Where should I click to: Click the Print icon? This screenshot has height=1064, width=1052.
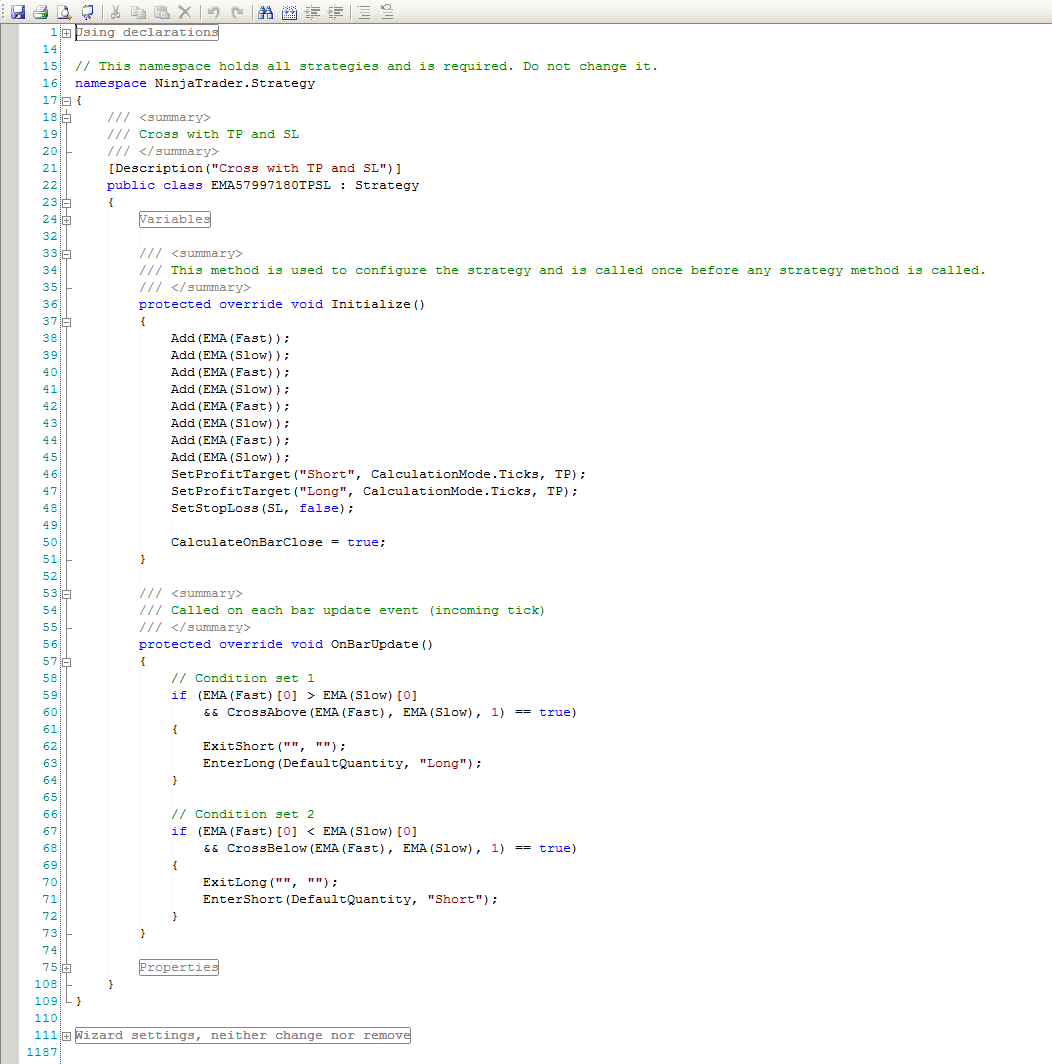tap(41, 12)
